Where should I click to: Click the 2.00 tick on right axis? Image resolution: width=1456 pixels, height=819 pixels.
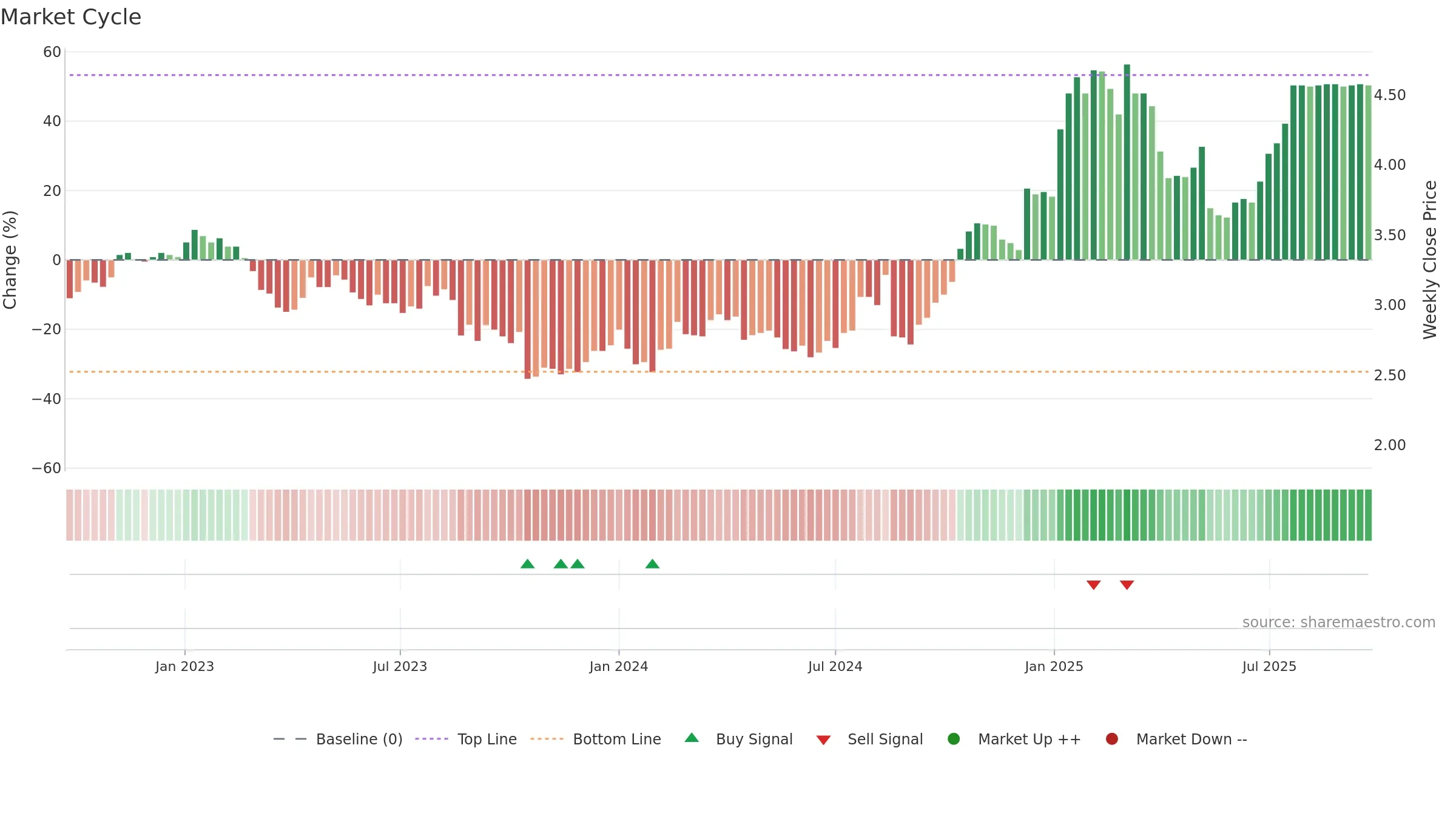(x=1390, y=445)
